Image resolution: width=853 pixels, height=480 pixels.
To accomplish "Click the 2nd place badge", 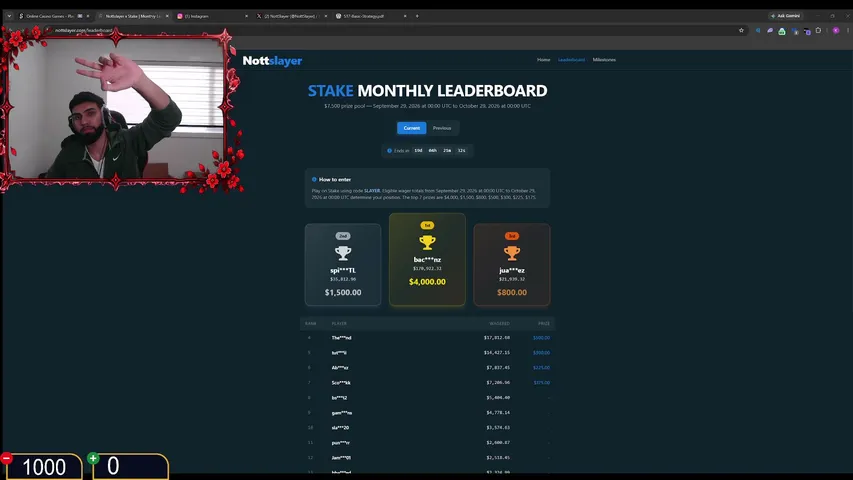I will point(343,236).
